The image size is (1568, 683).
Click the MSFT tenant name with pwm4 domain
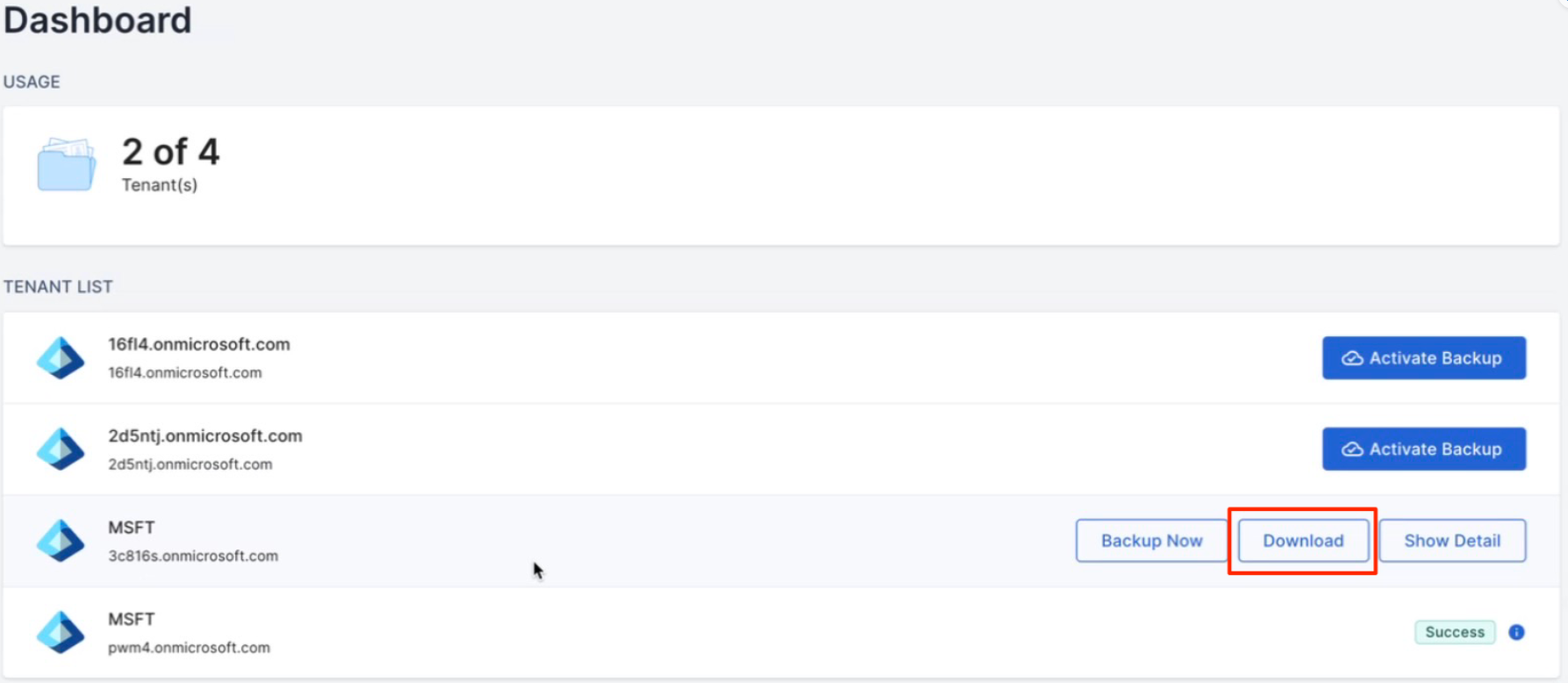pyautogui.click(x=130, y=618)
